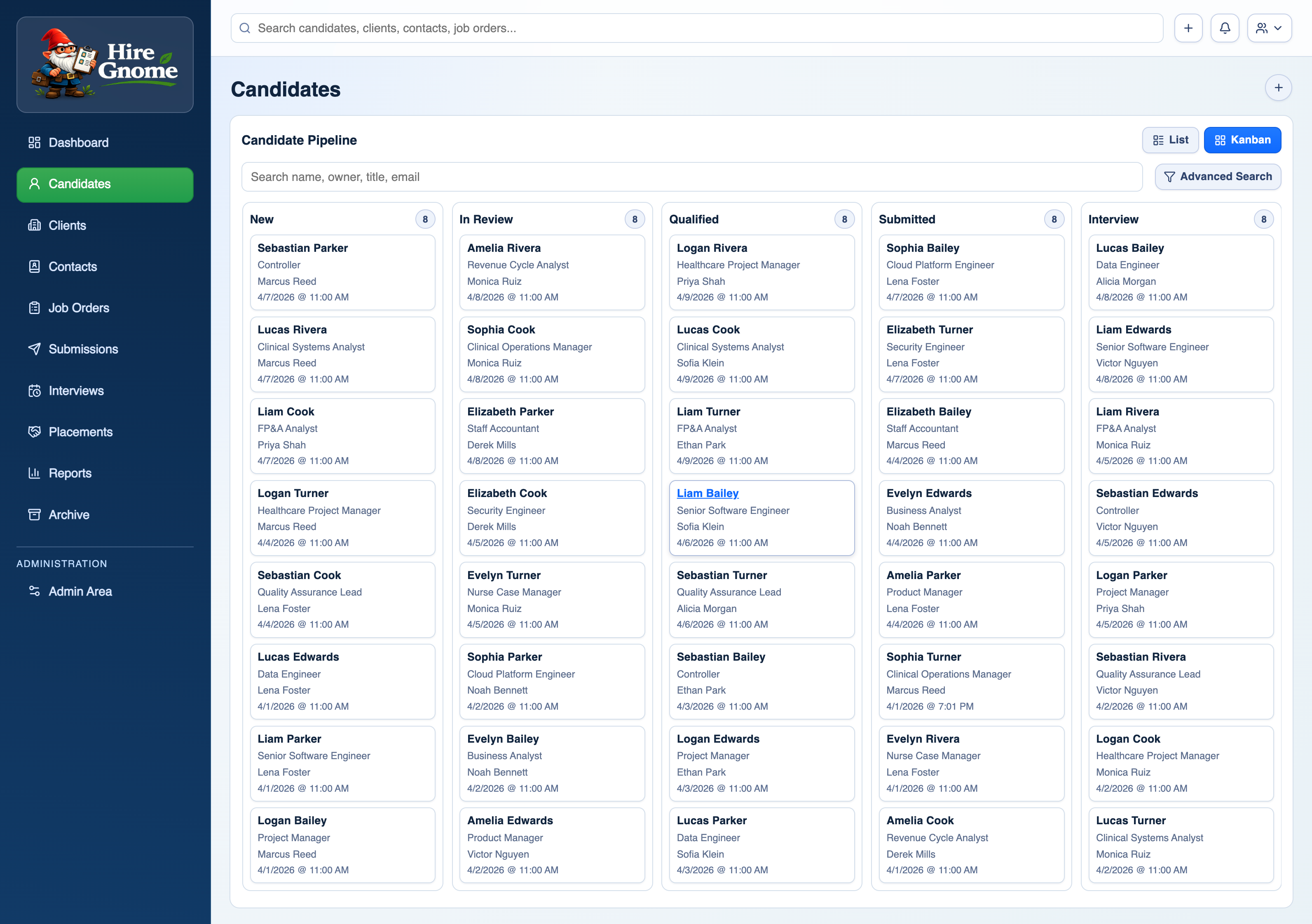Click the notification bell icon
The height and width of the screenshot is (924, 1312).
click(x=1225, y=28)
